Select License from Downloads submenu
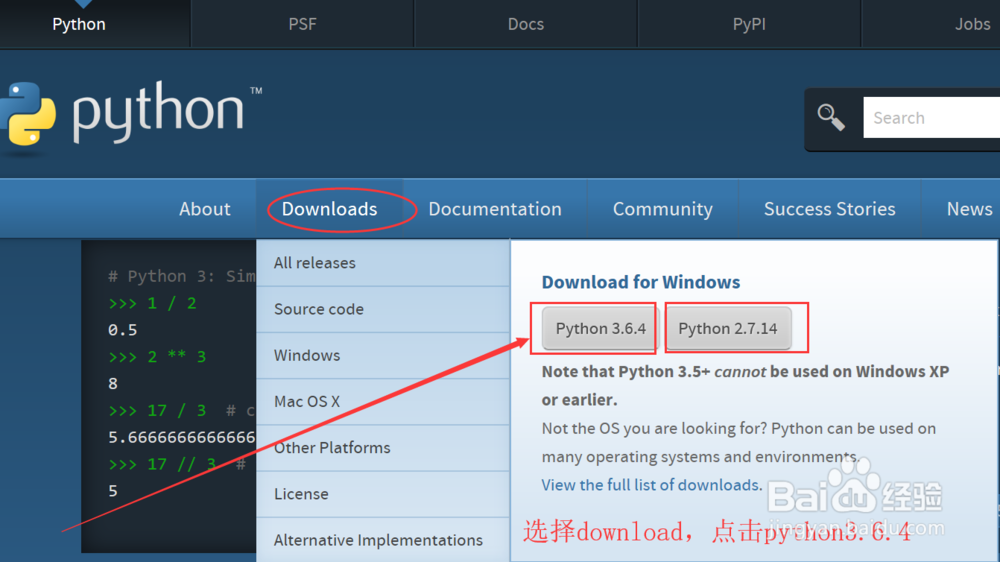 [x=383, y=494]
